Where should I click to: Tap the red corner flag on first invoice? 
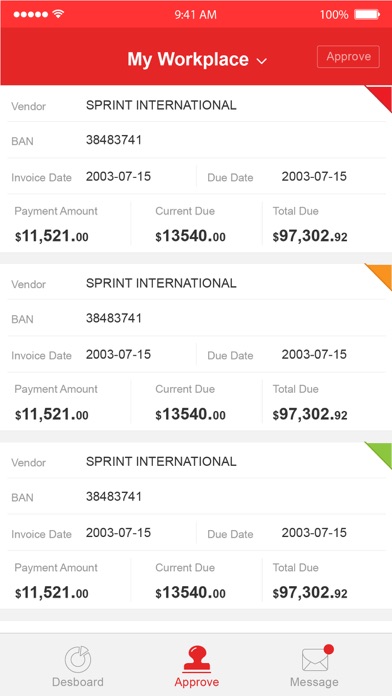click(379, 99)
